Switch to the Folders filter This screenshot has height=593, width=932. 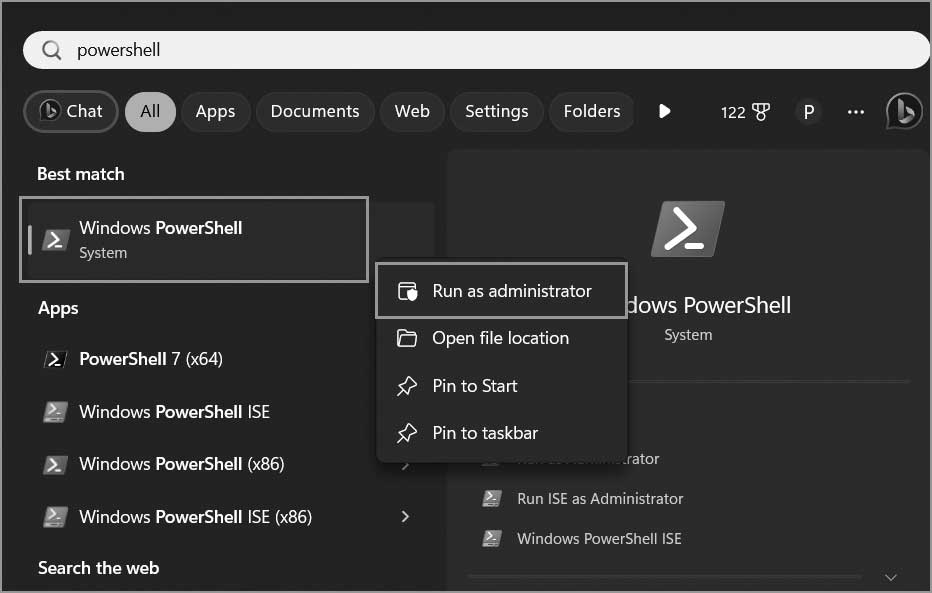591,111
